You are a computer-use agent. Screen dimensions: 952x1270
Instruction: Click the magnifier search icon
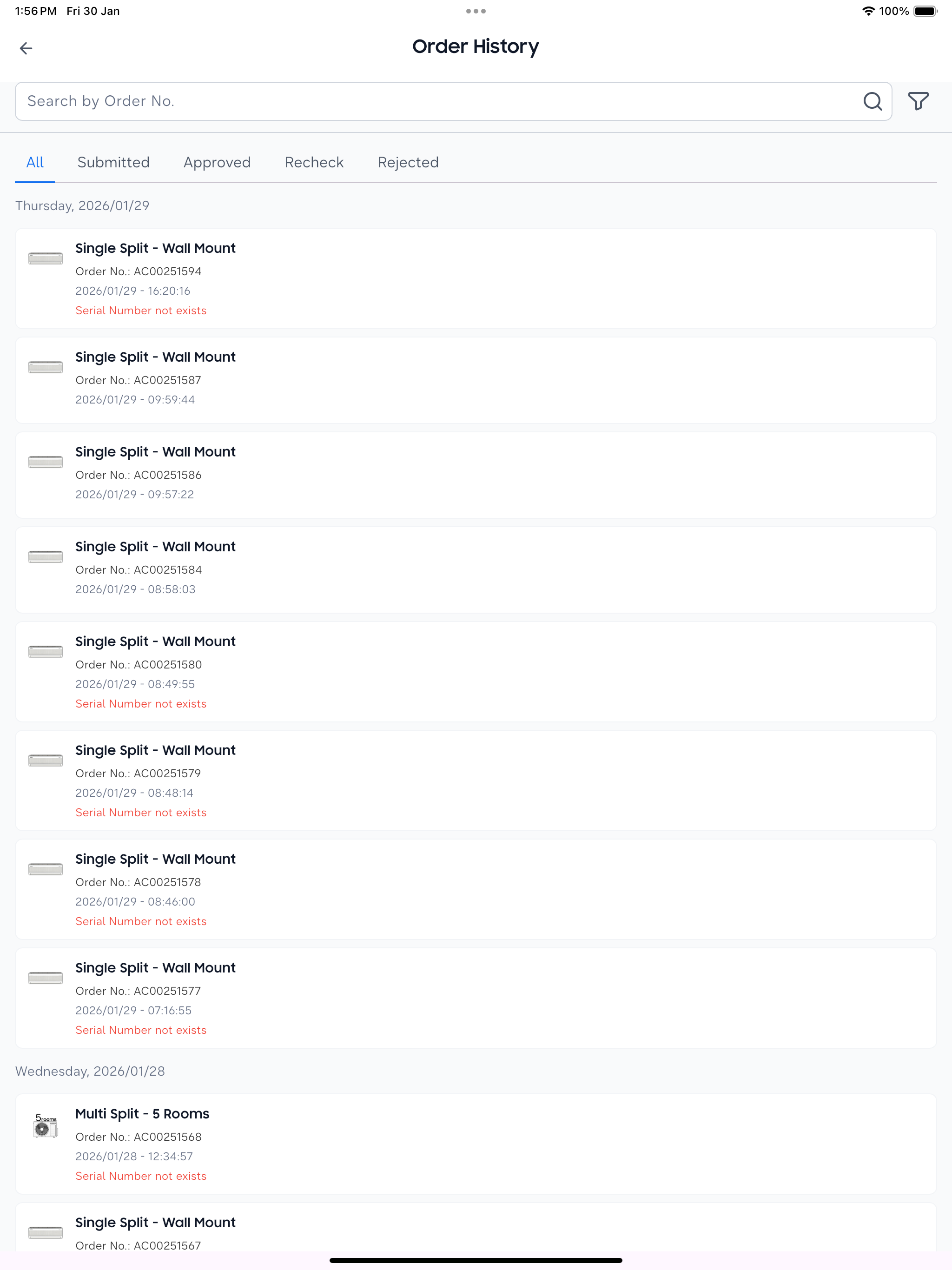(872, 101)
